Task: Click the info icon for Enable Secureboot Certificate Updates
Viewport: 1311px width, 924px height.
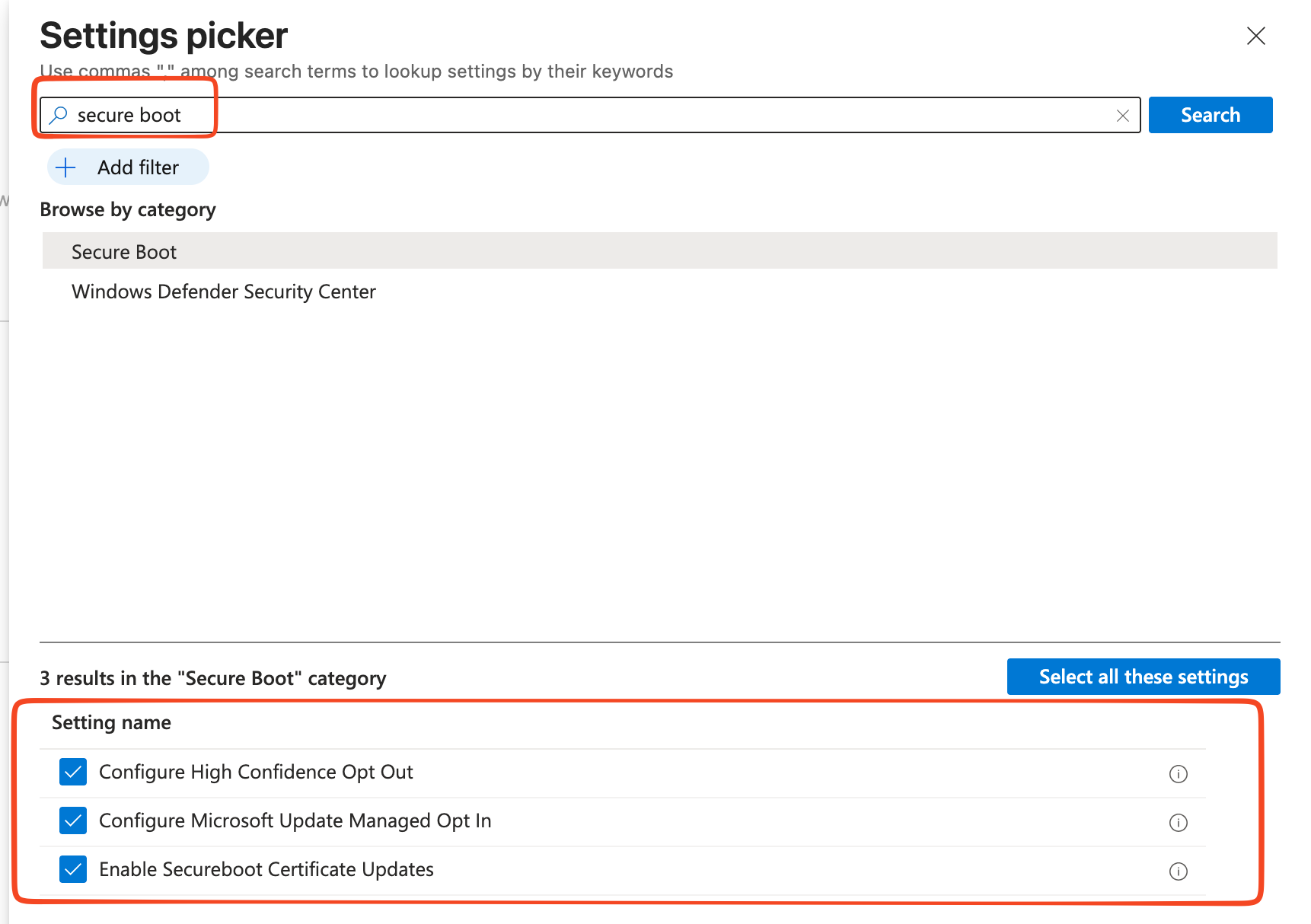Action: coord(1178,871)
